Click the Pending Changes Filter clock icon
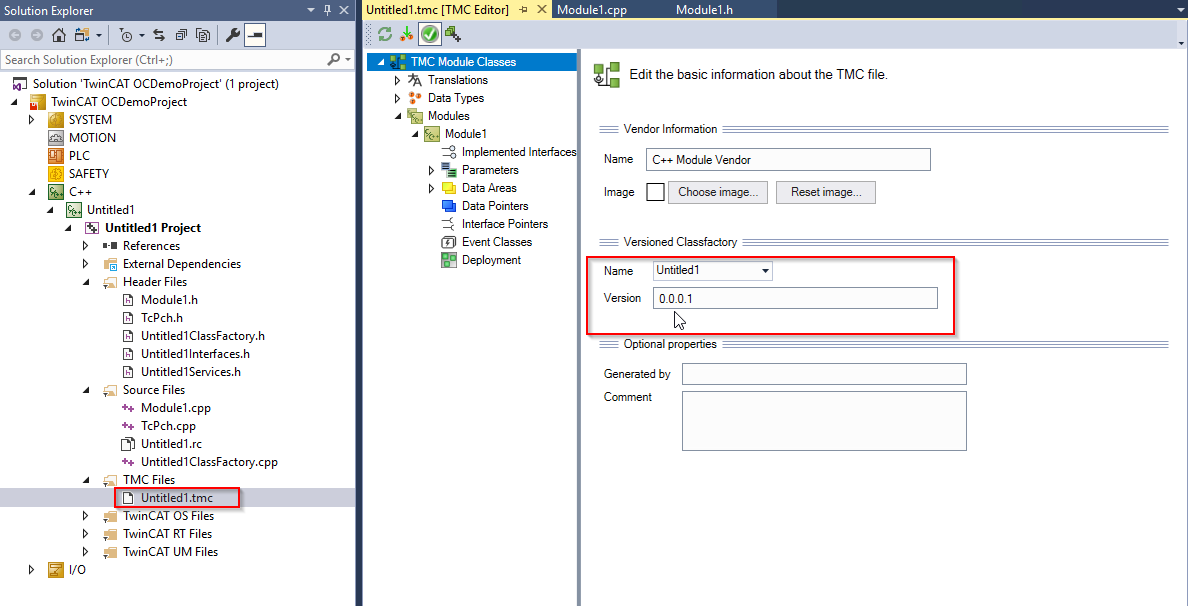Image resolution: width=1188 pixels, height=606 pixels. pyautogui.click(x=127, y=35)
